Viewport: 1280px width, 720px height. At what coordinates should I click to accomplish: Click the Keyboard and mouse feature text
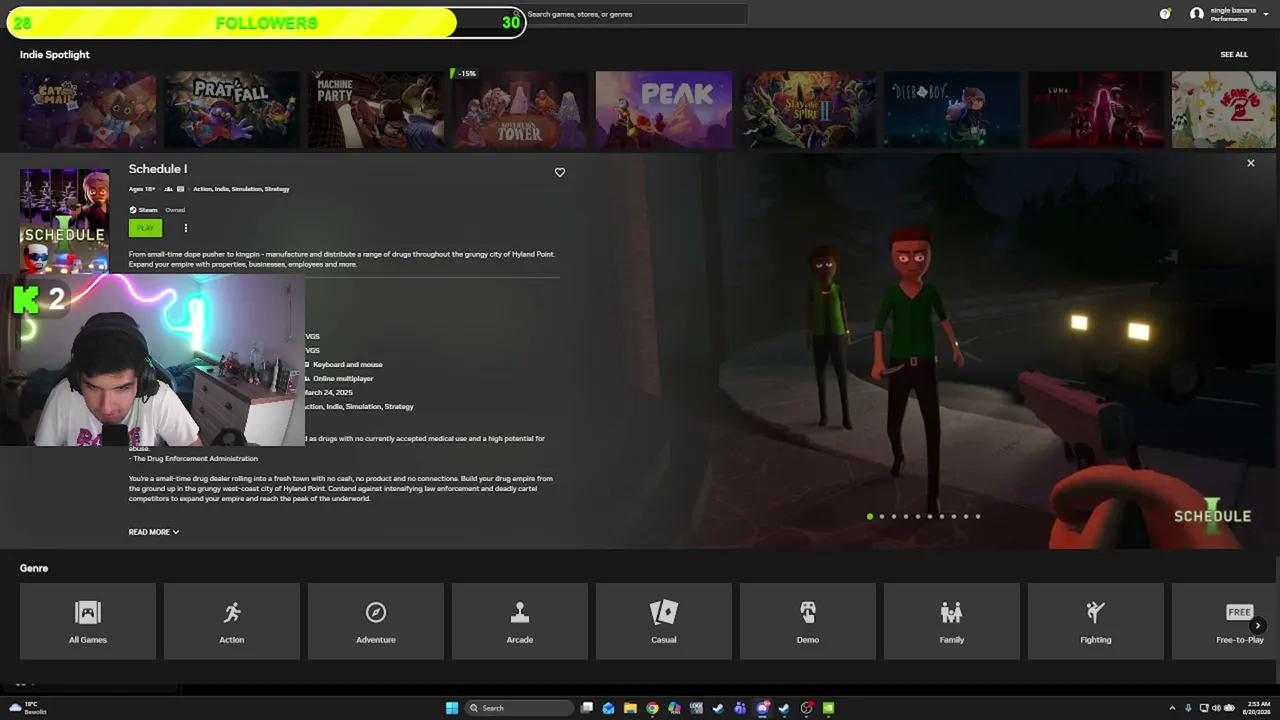tap(348, 364)
